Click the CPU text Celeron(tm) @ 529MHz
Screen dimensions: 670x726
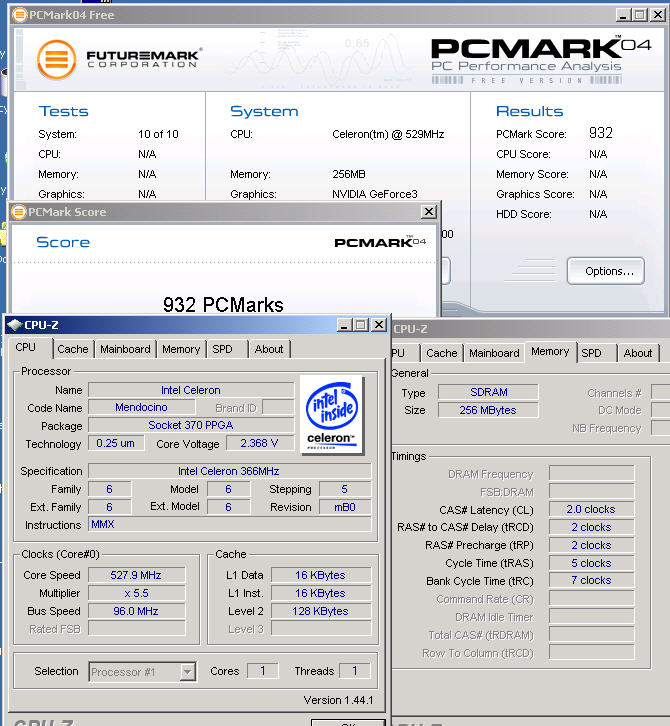[388, 134]
